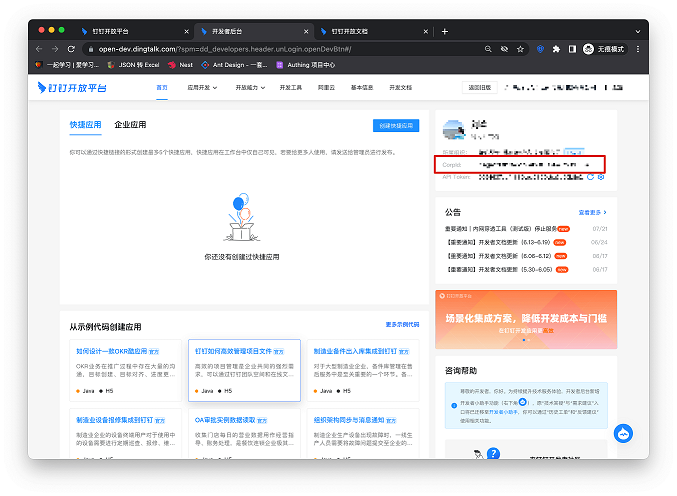
Task: Refresh the API Token with the reload icon
Action: 591,177
